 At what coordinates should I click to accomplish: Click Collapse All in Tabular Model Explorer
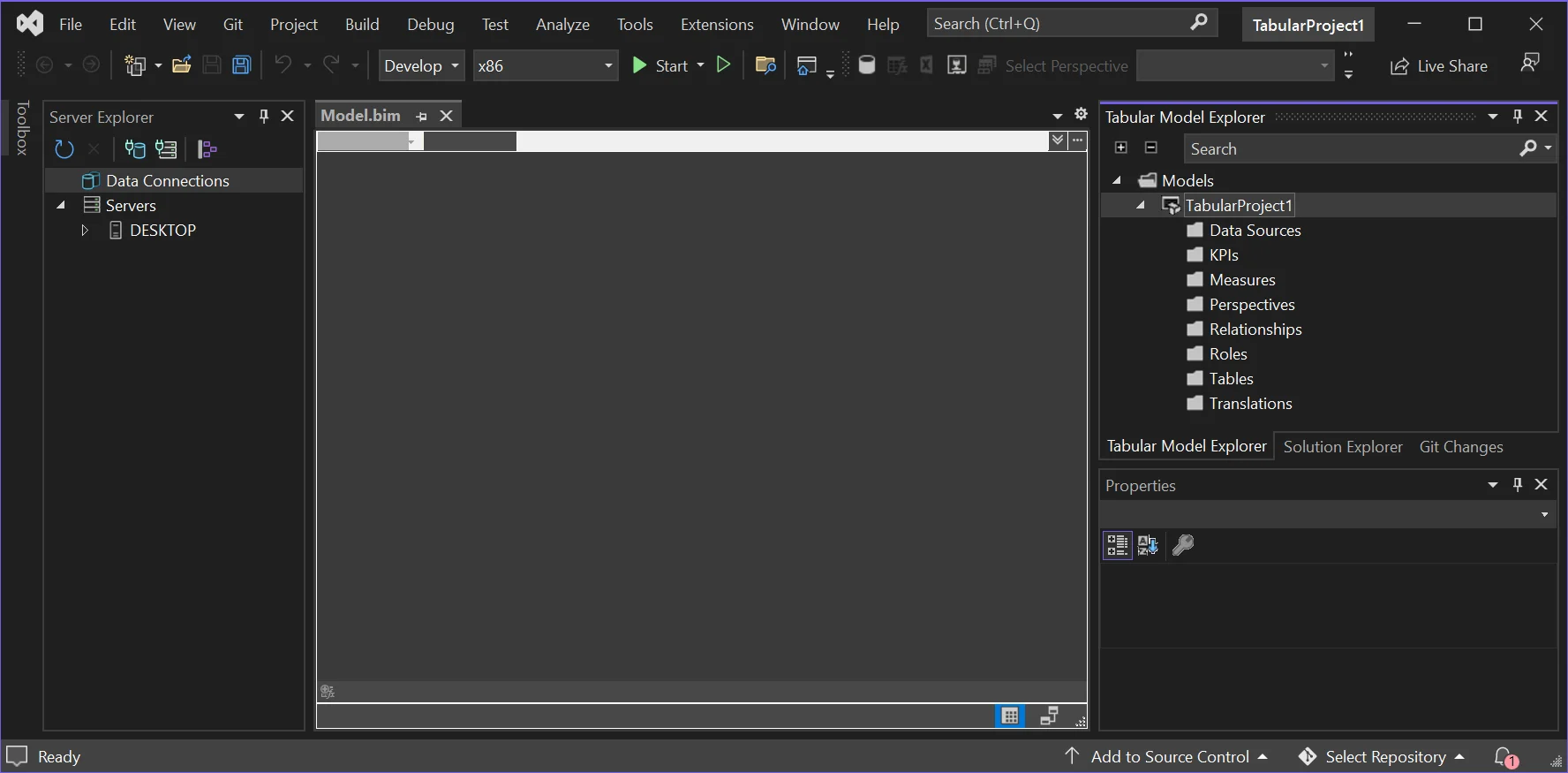1150,148
